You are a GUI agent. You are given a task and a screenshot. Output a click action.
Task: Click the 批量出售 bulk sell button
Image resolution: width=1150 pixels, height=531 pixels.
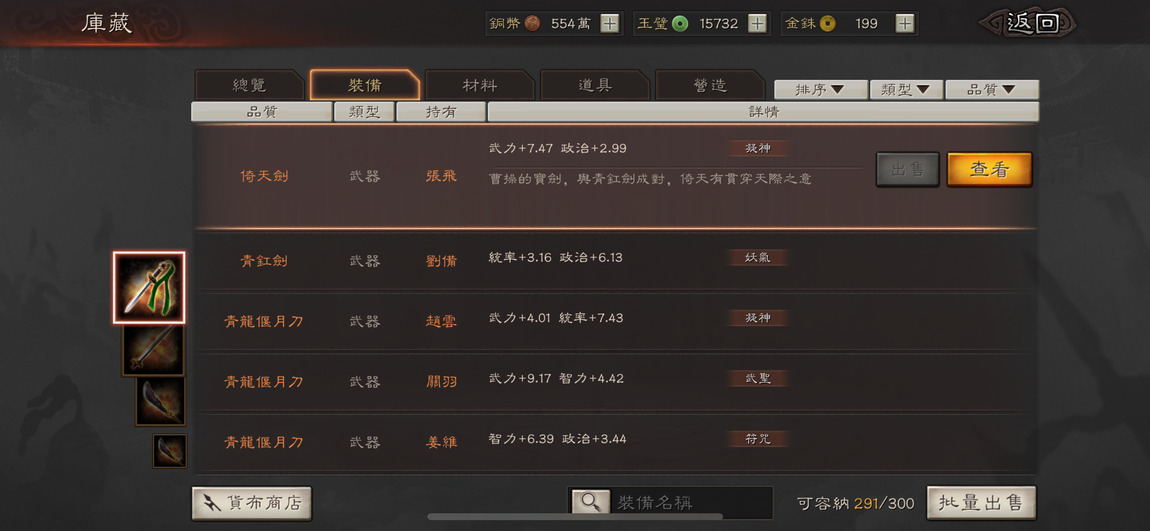[x=981, y=503]
